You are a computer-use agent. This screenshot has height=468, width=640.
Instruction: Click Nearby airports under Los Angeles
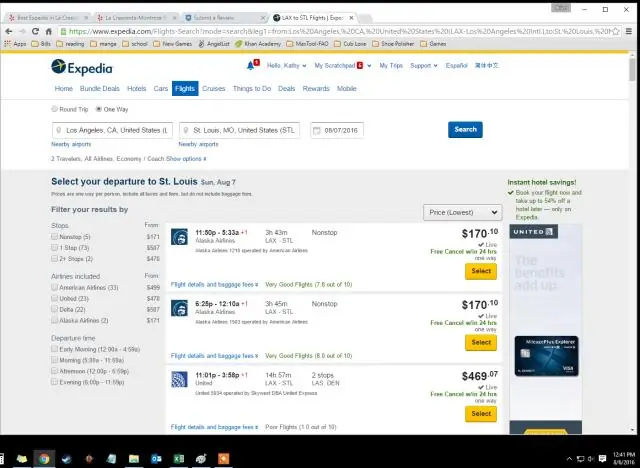(71, 144)
